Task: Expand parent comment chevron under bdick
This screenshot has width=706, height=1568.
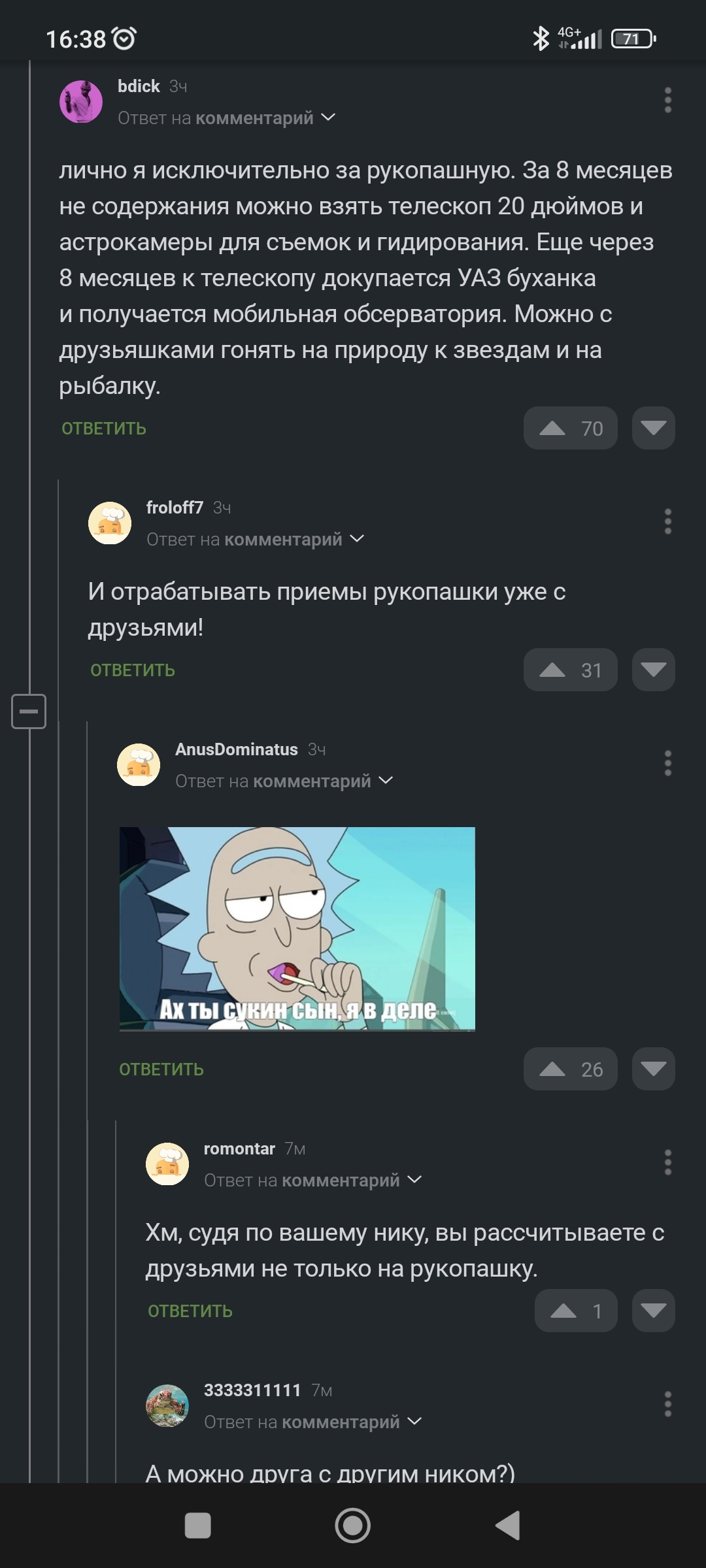Action: click(328, 118)
